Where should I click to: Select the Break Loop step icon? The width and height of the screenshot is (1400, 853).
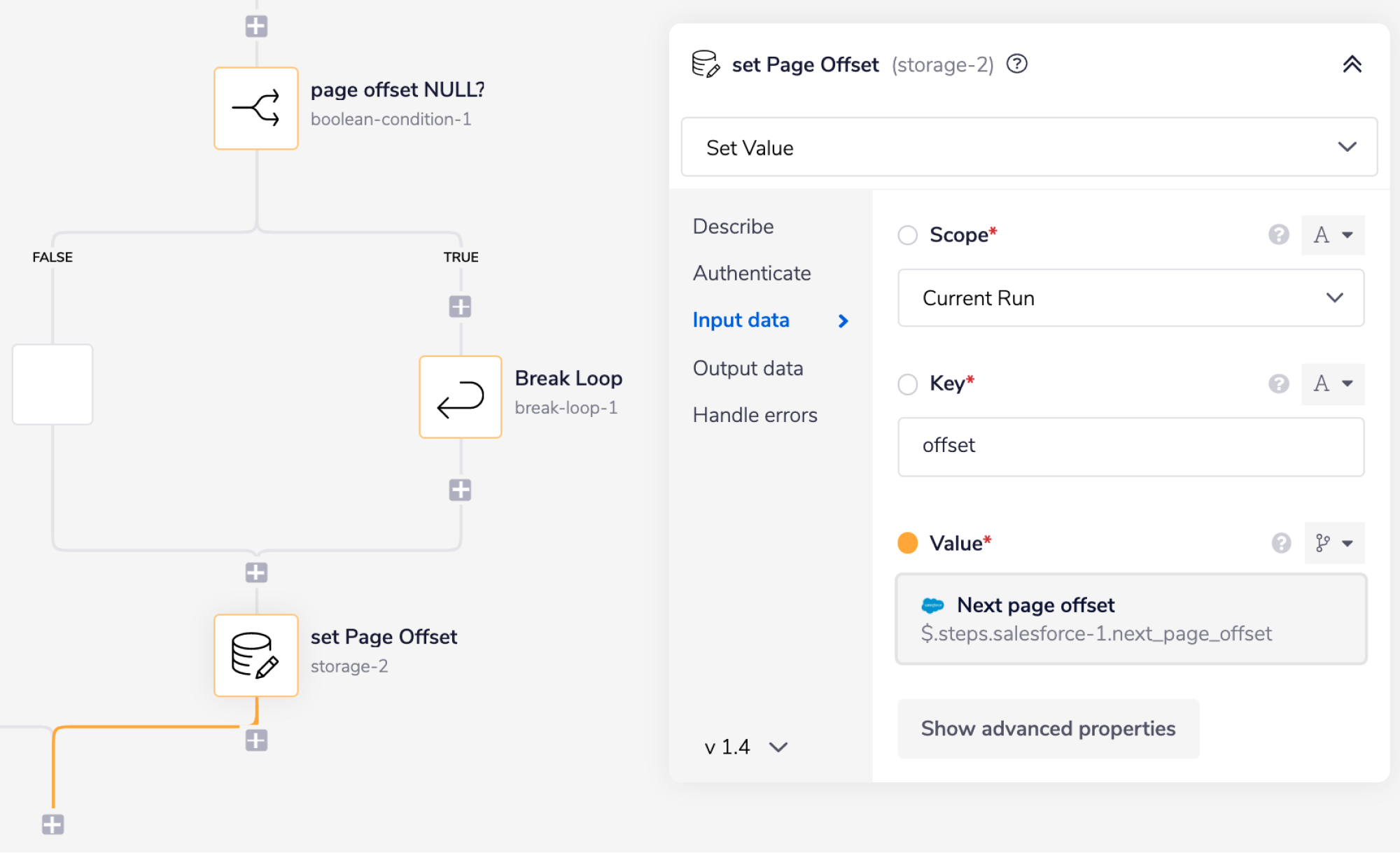pyautogui.click(x=460, y=397)
